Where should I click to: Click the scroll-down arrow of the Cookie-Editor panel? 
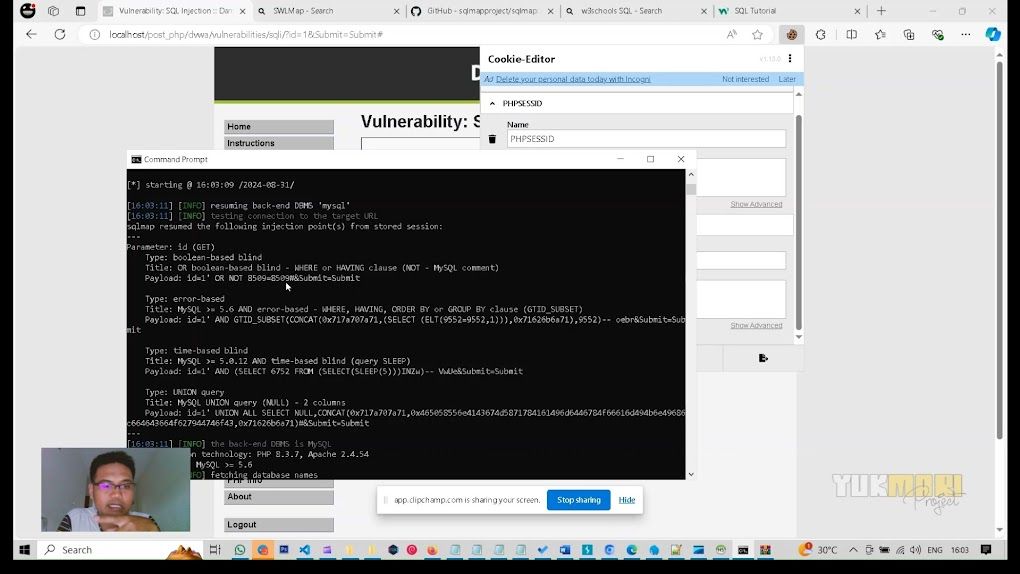tap(799, 337)
